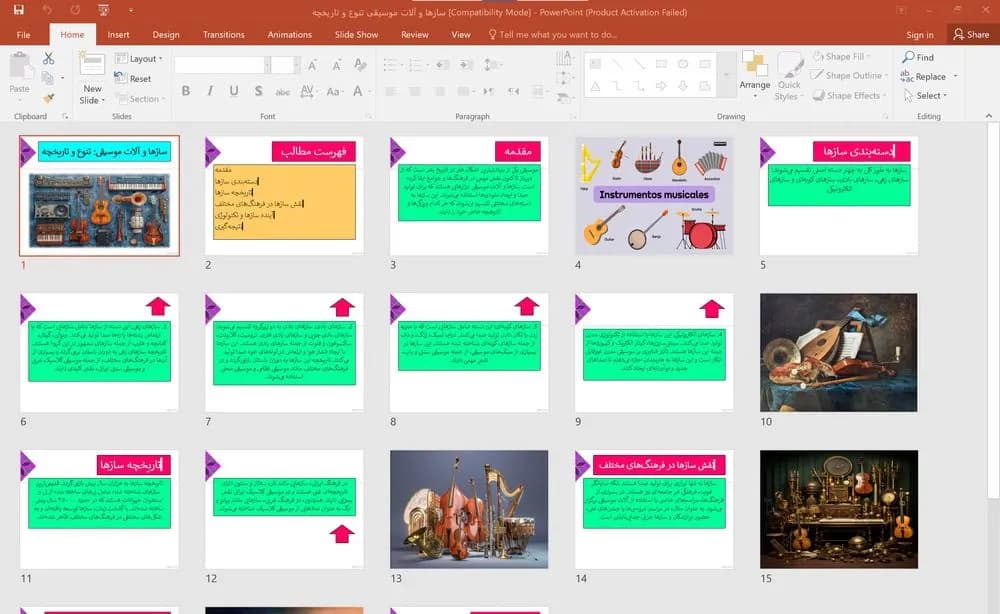Image resolution: width=1000 pixels, height=614 pixels.
Task: Expand the Layout dropdown
Action: (x=138, y=58)
